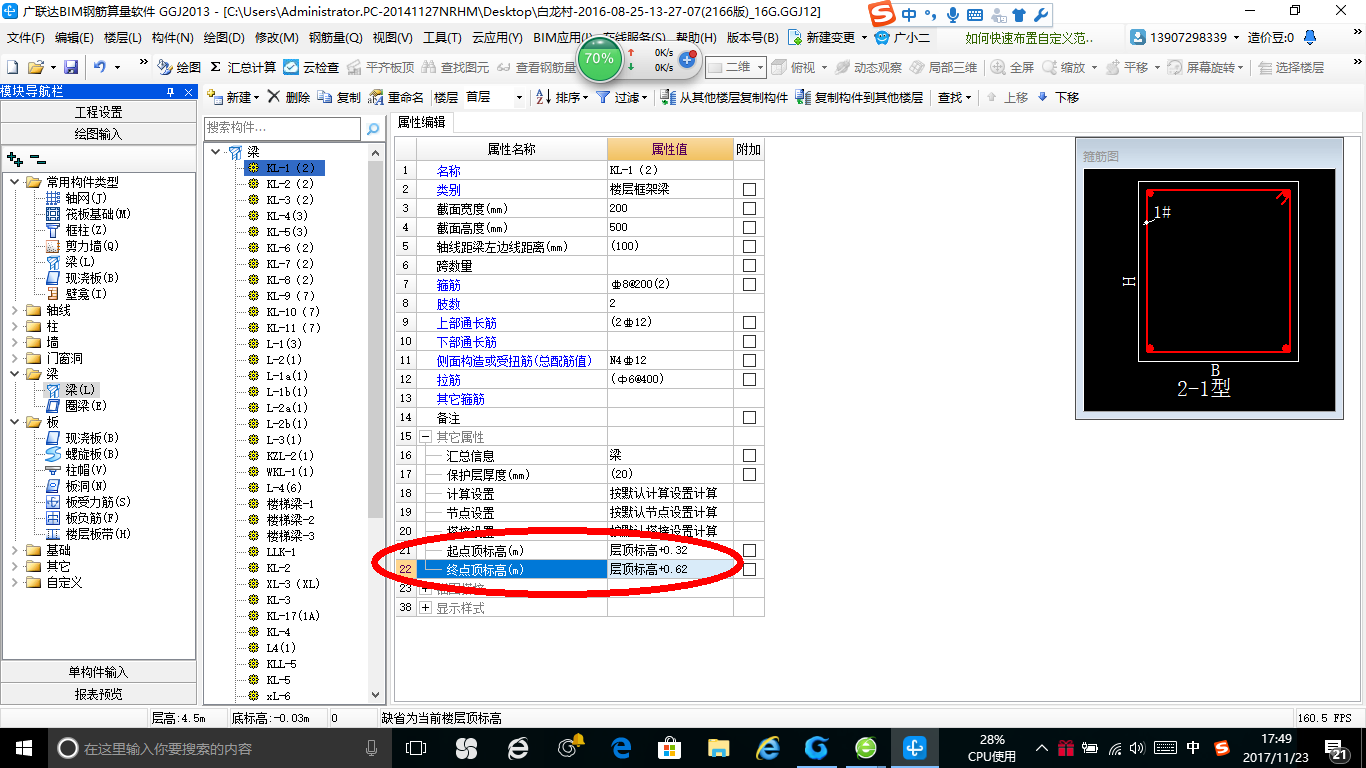This screenshot has height=768, width=1366.
Task: Click 新建变更 button in menu bar
Action: (828, 37)
